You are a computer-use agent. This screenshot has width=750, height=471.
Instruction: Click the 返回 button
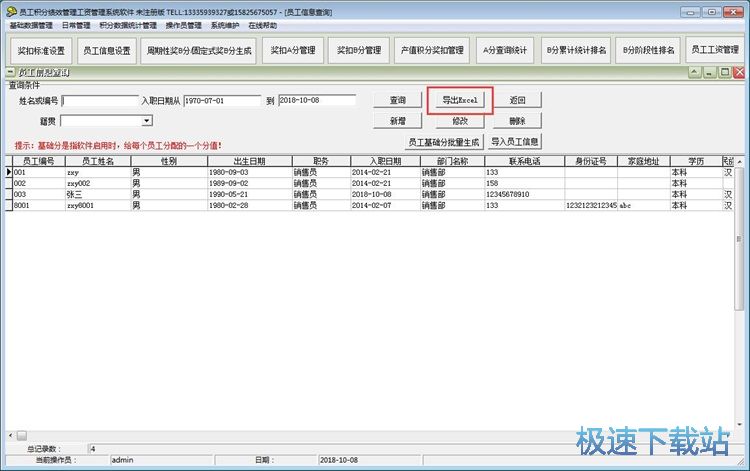518,100
